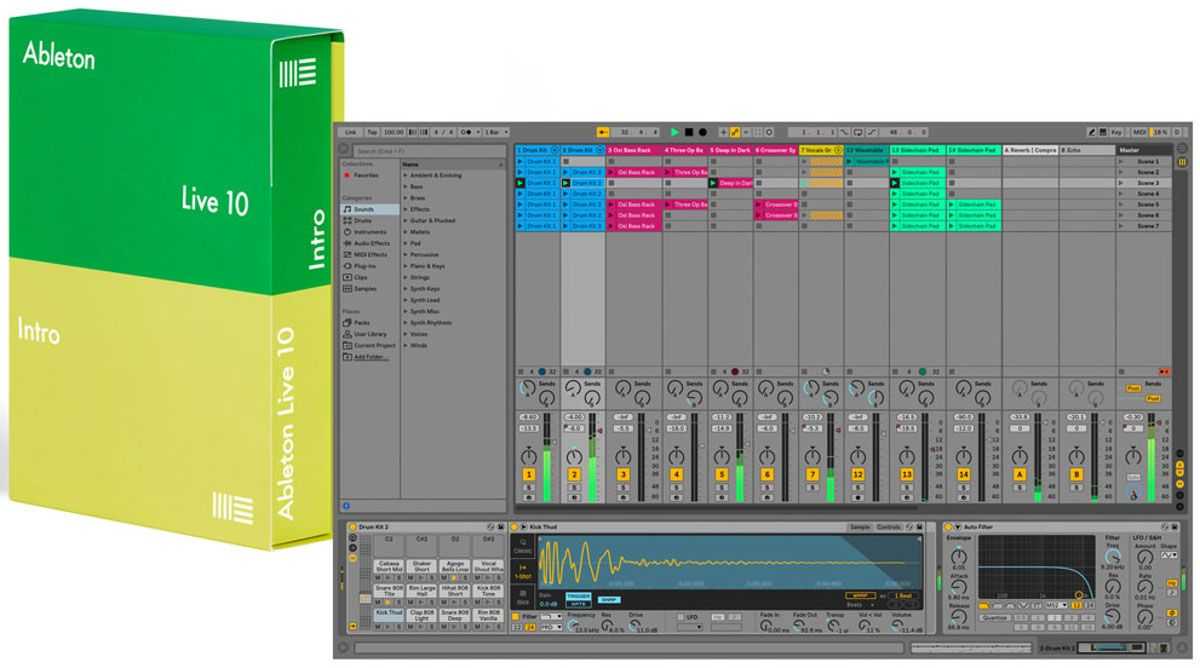This screenshot has width=1200, height=668.
Task: Expand the Strings sounds folder
Action: coord(405,277)
